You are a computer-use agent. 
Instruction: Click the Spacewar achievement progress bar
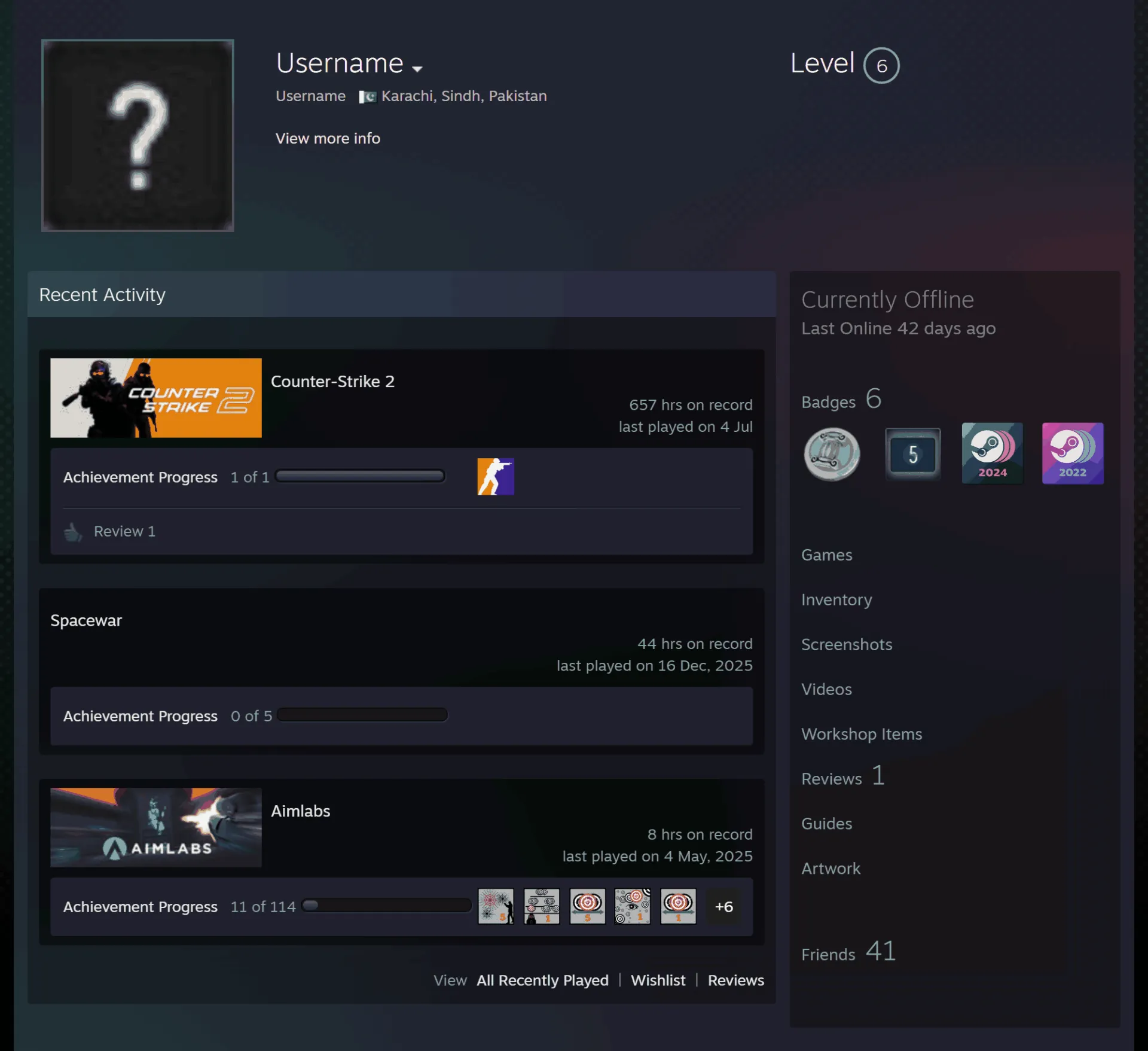coord(362,715)
